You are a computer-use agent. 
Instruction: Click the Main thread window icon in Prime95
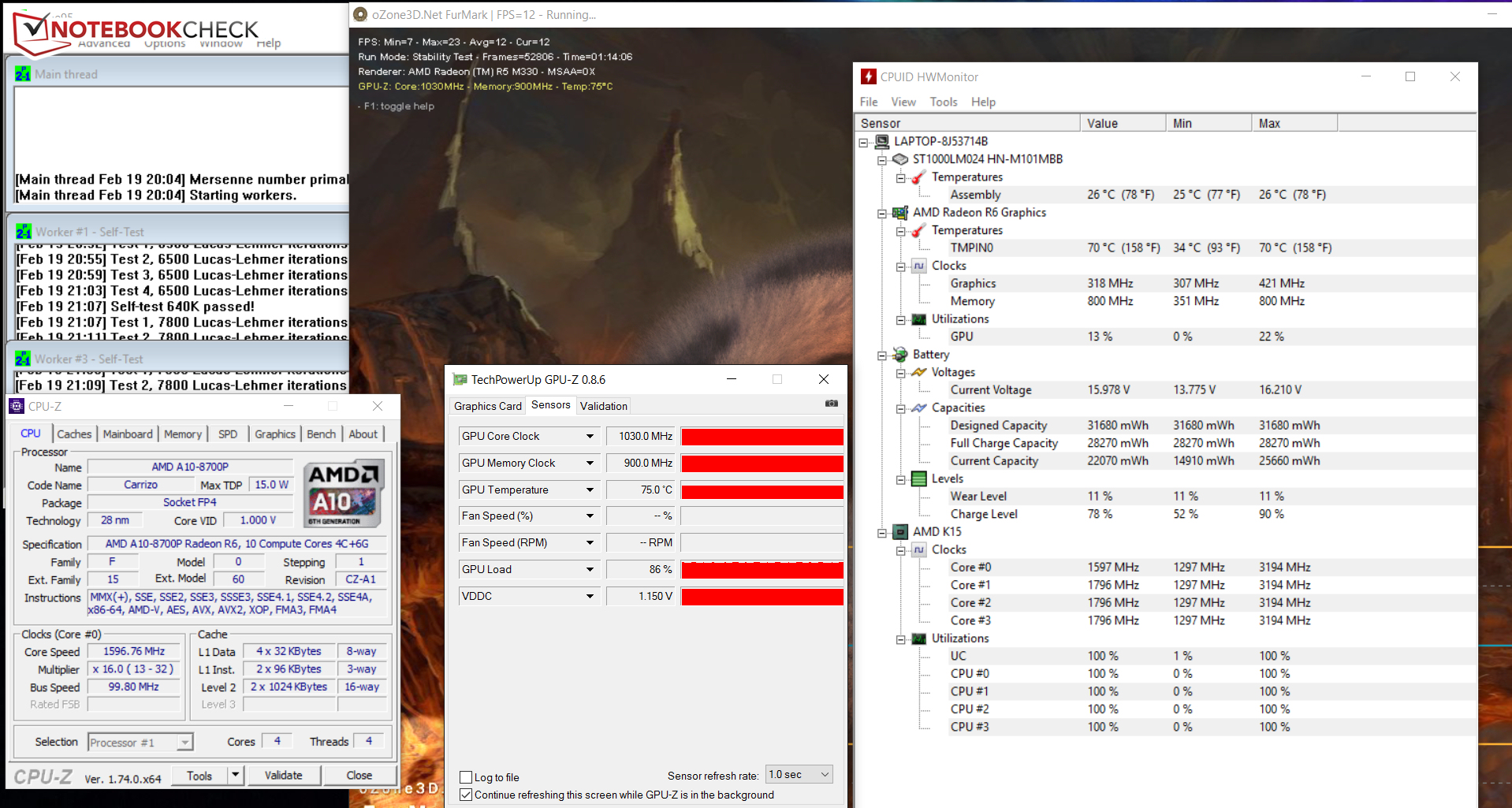(x=23, y=74)
